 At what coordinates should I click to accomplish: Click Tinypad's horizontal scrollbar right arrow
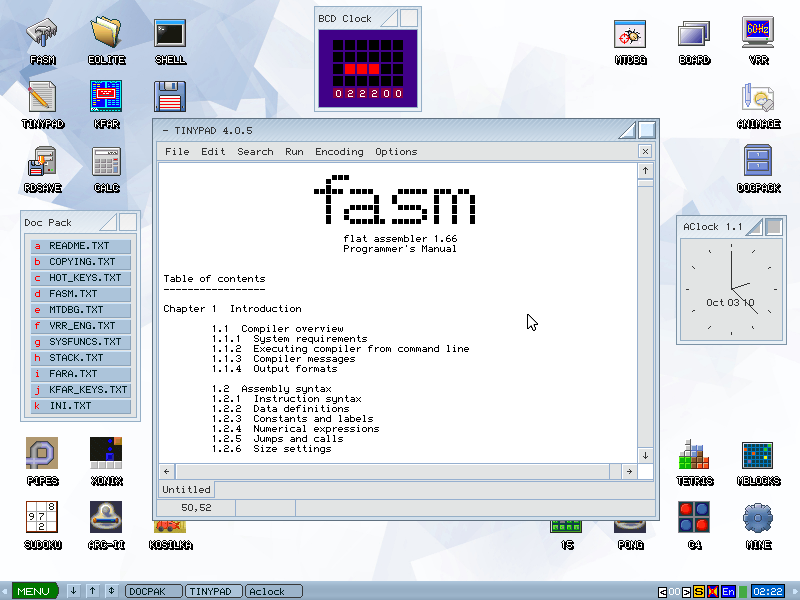click(x=629, y=471)
